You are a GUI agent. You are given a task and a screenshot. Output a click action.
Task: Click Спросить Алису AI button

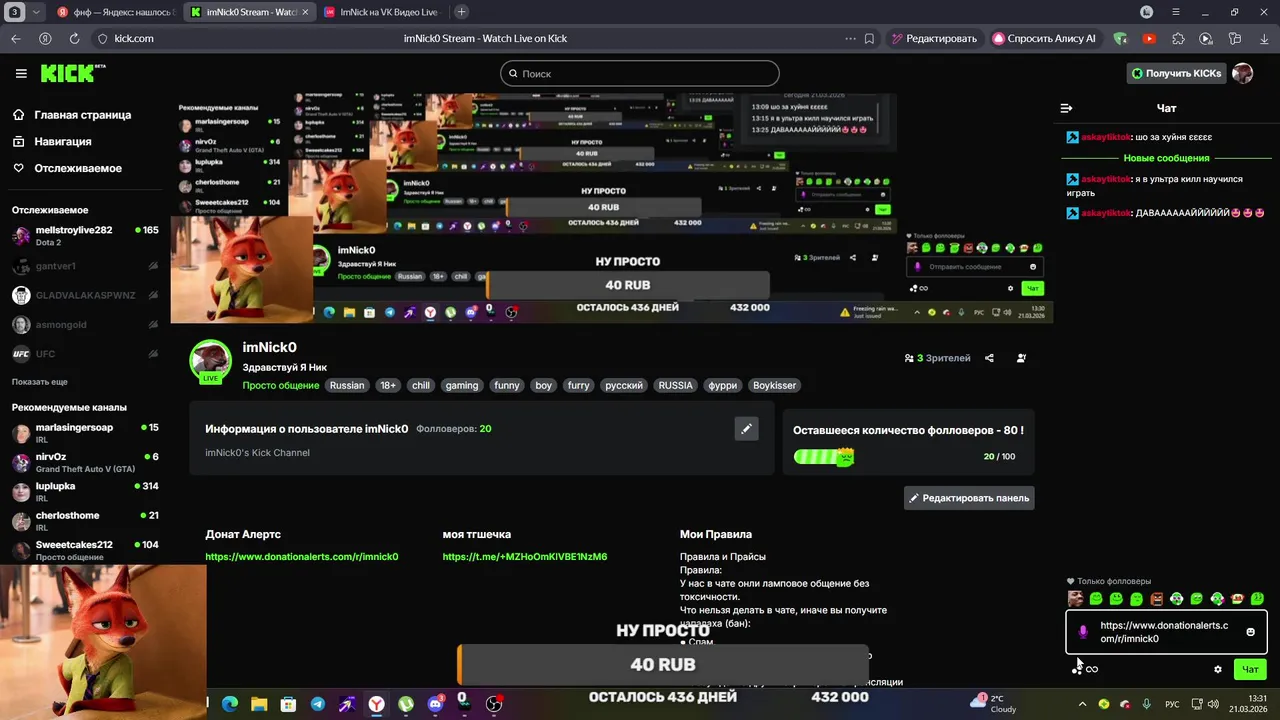click(1044, 38)
